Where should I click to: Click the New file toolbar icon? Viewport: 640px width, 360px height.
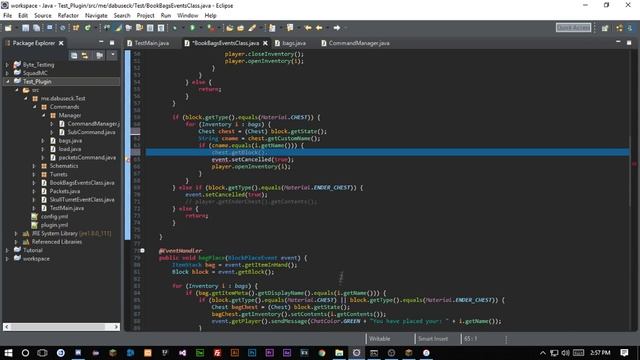(8, 28)
